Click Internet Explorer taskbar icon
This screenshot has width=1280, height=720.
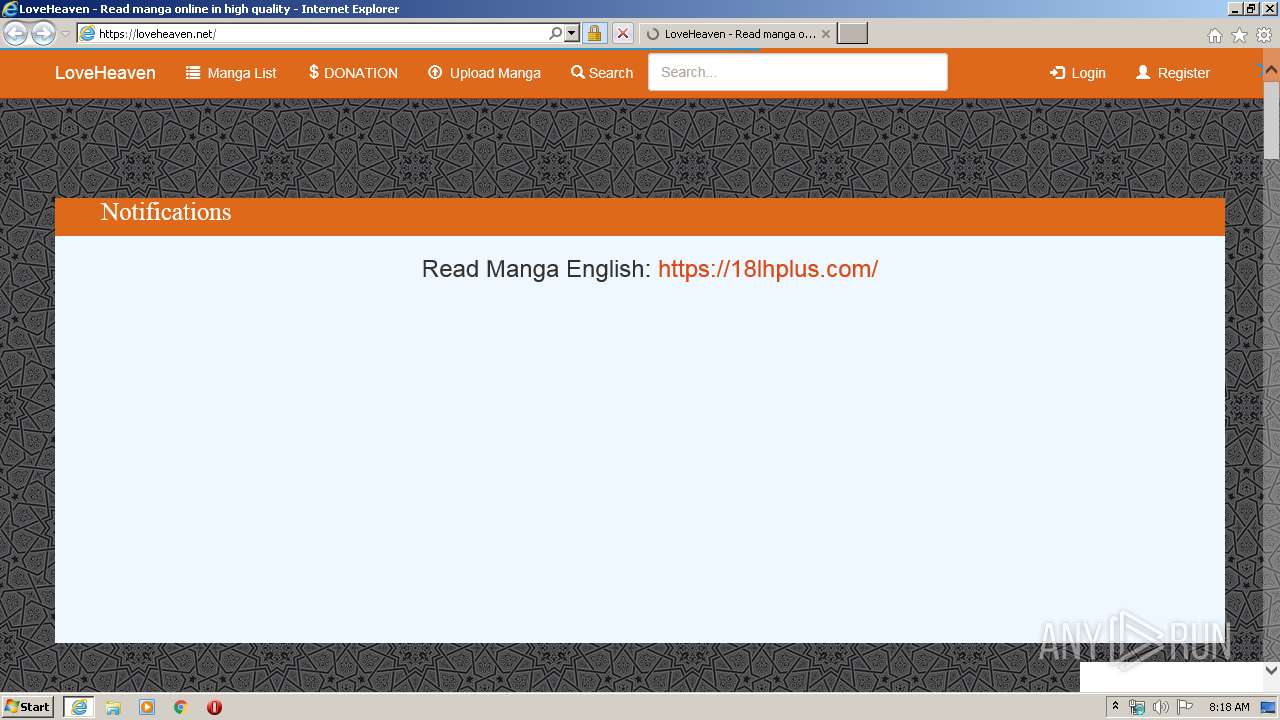(x=79, y=707)
